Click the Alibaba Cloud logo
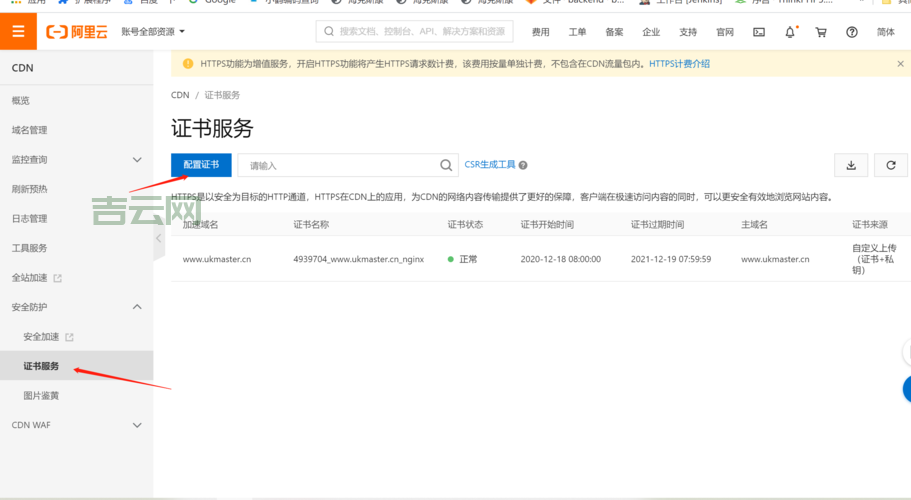Image resolution: width=911 pixels, height=500 pixels. pyautogui.click(x=77, y=32)
